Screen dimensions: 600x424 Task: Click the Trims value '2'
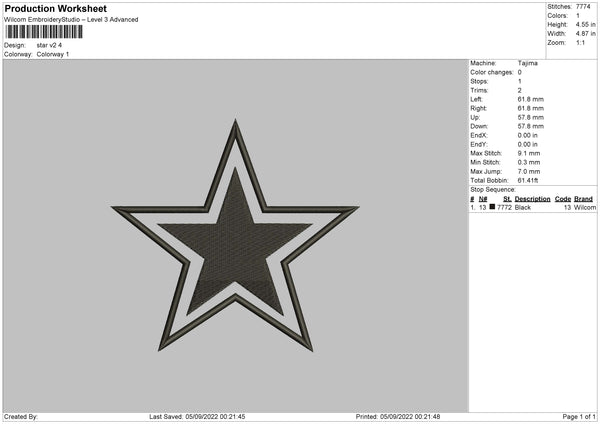point(520,90)
